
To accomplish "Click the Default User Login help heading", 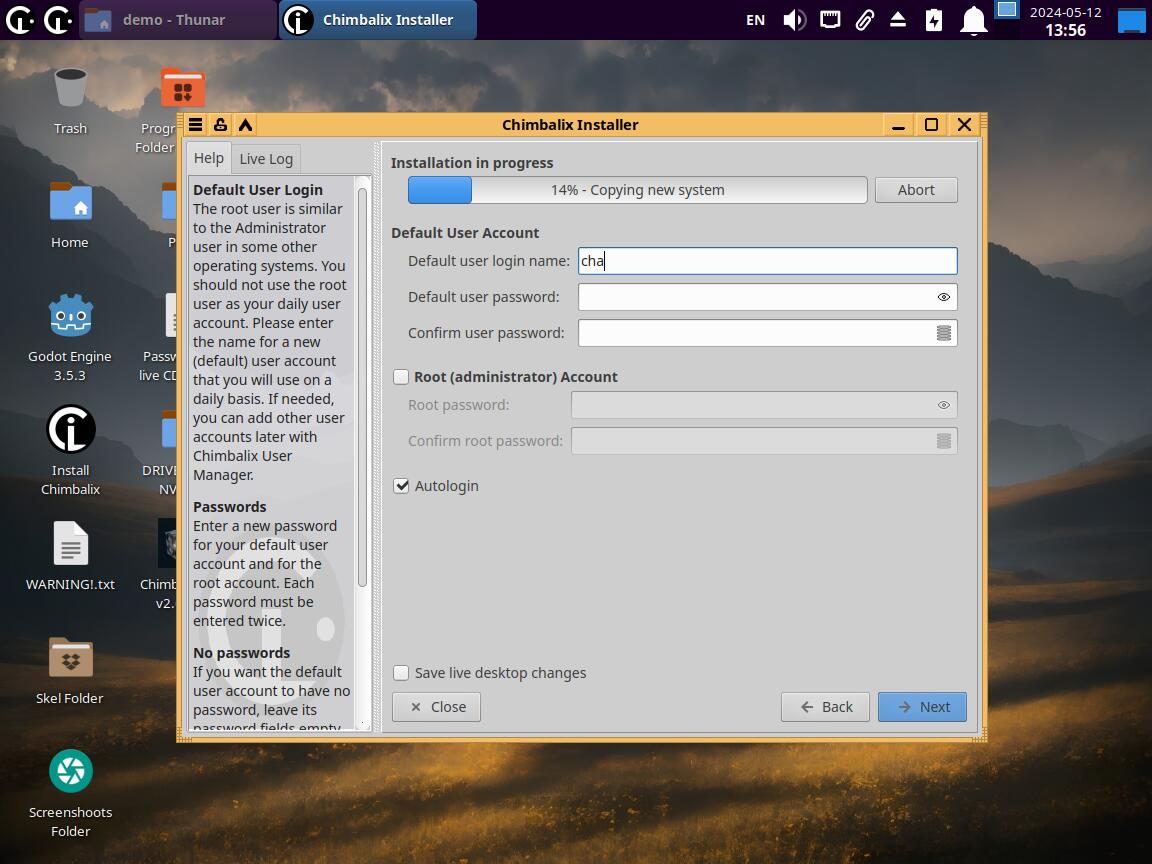I will (x=258, y=190).
